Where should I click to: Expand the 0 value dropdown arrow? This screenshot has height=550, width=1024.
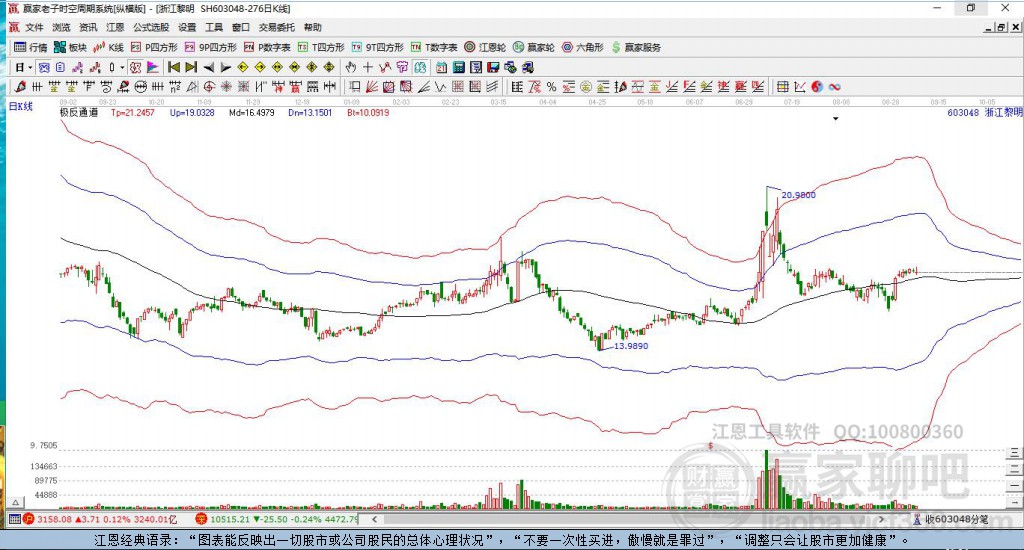pyautogui.click(x=121, y=67)
